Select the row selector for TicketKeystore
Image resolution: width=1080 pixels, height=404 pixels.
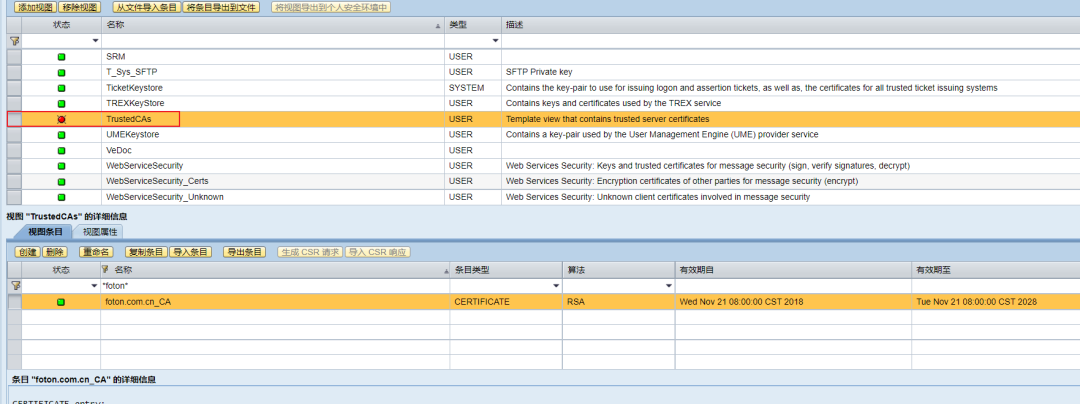[14, 88]
